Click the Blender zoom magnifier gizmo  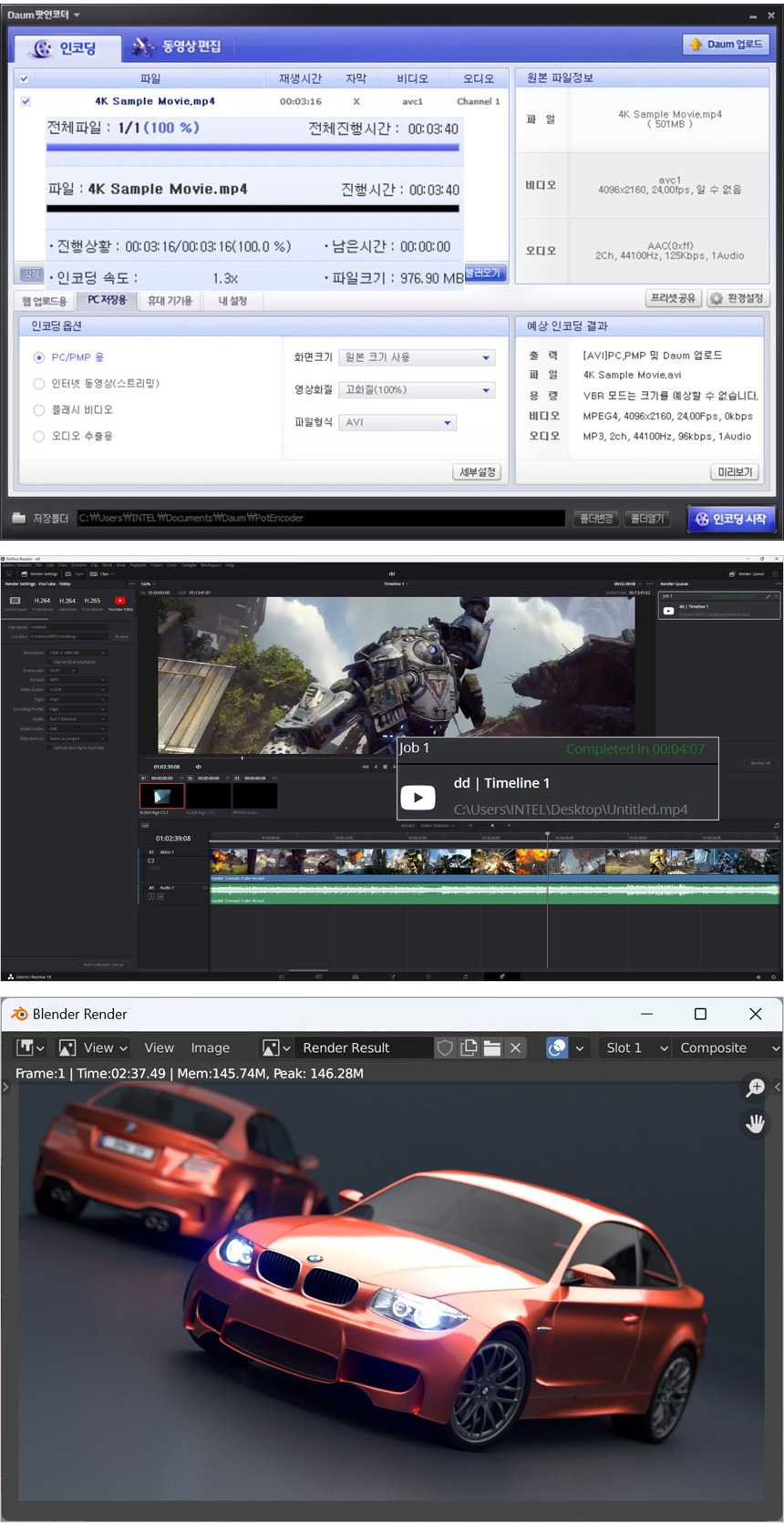tap(755, 1088)
